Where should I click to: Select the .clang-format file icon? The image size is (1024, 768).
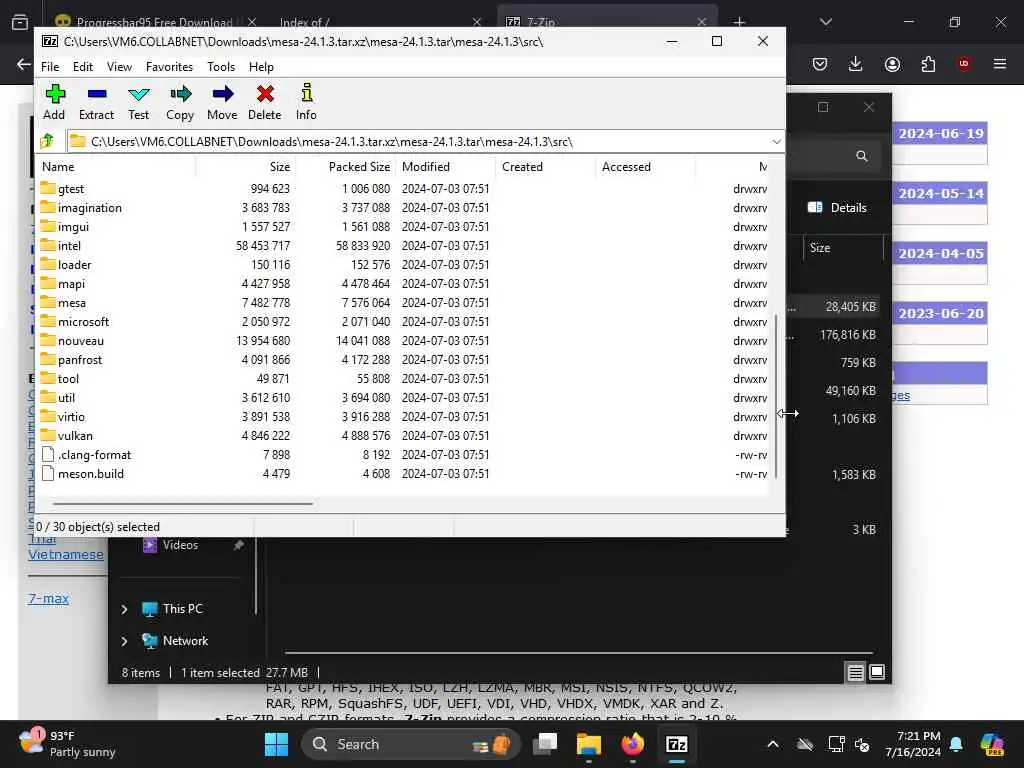point(48,455)
